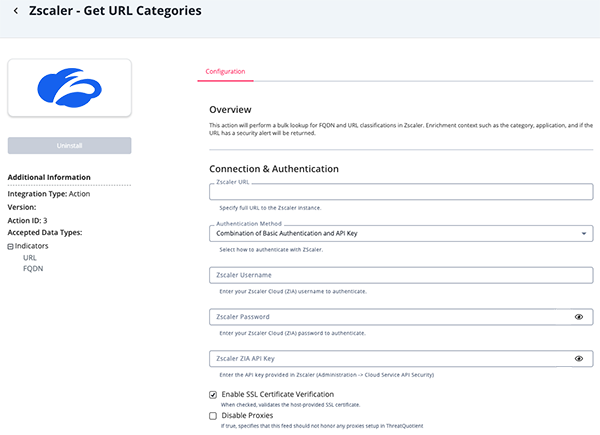Click the Zscaler cloud logo thumbnail
The width and height of the screenshot is (600, 435).
(x=69, y=88)
